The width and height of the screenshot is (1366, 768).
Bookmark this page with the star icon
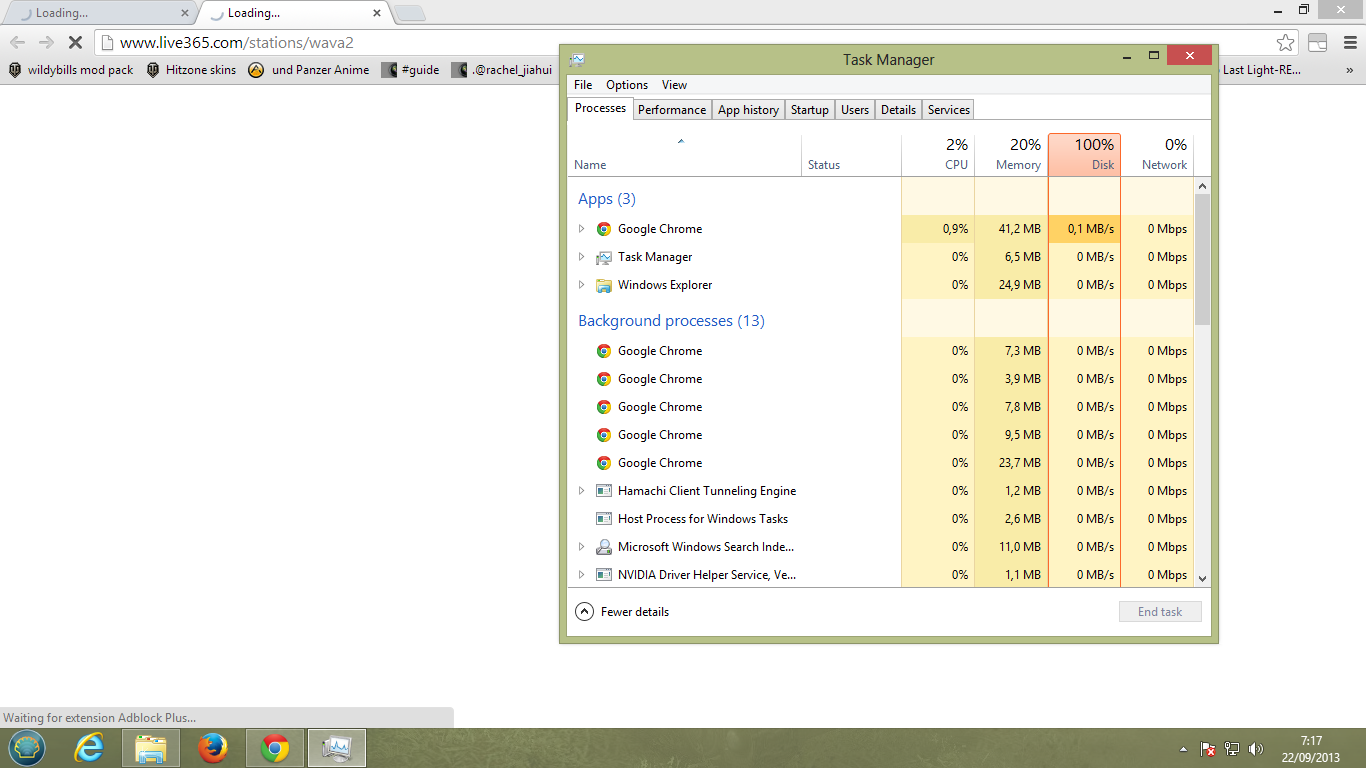pos(1285,43)
